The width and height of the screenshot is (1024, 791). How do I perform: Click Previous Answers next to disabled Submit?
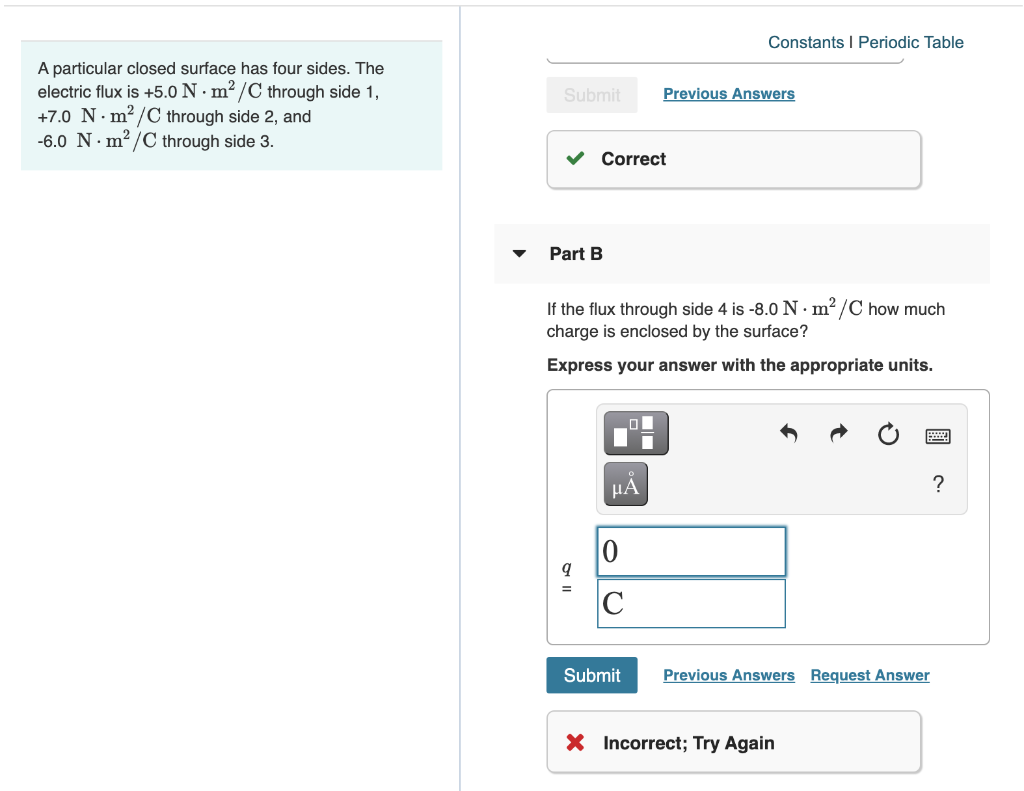point(728,93)
